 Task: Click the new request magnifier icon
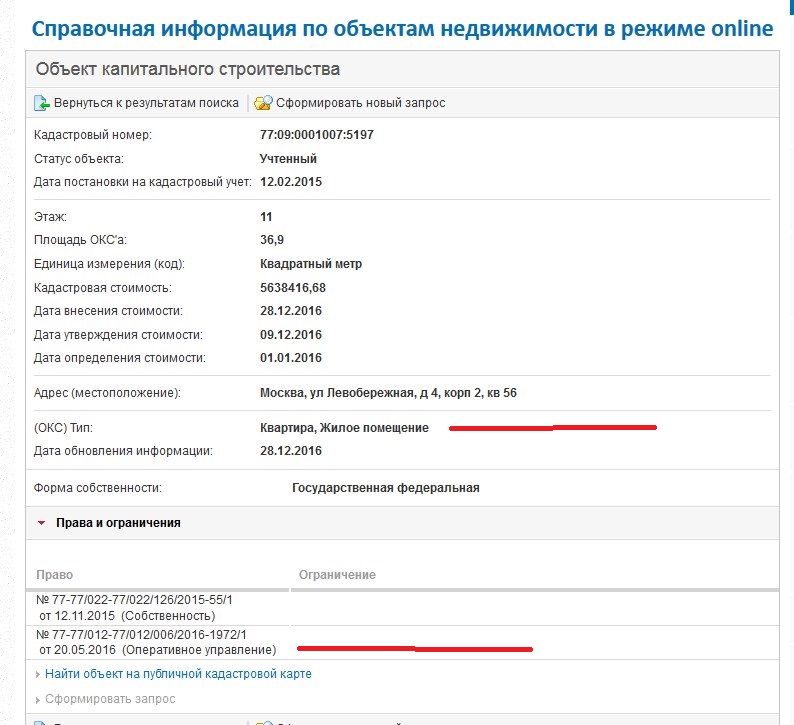[x=263, y=103]
